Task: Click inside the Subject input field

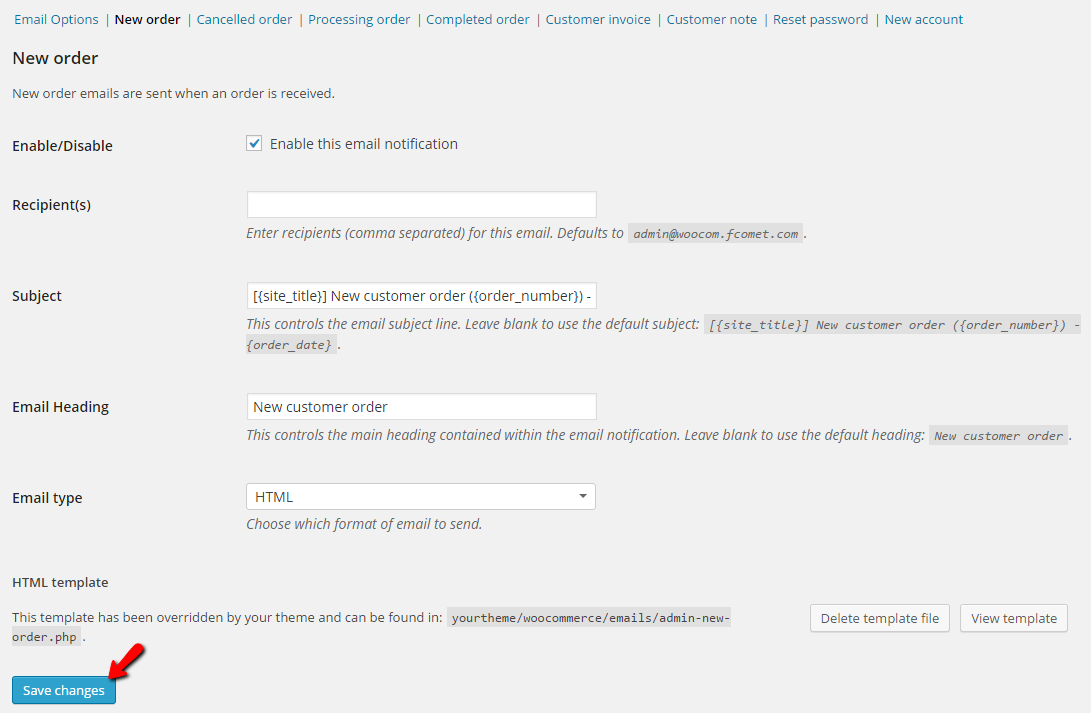Action: click(420, 295)
